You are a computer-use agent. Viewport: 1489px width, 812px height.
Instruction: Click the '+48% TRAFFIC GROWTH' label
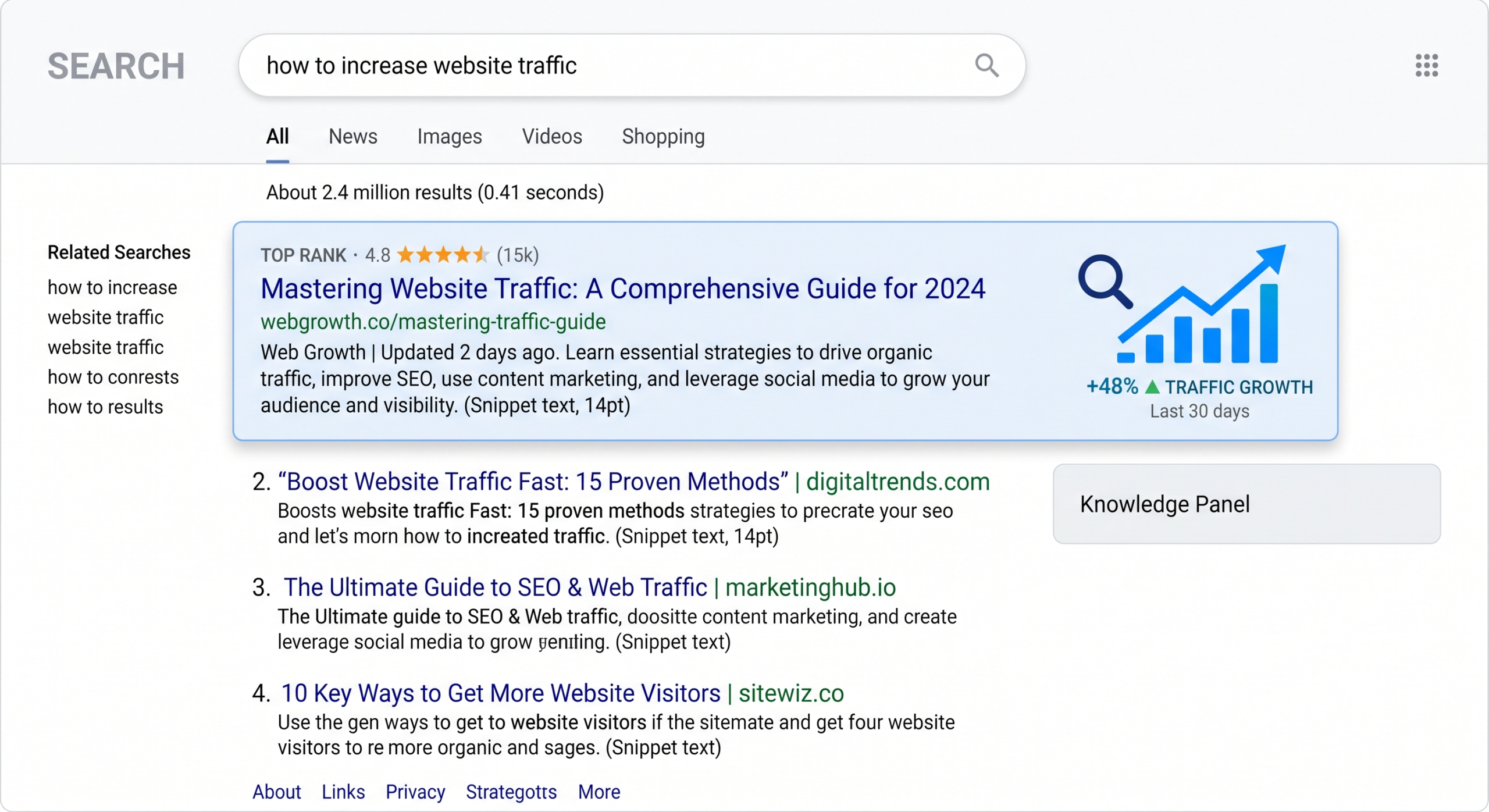(x=1199, y=387)
